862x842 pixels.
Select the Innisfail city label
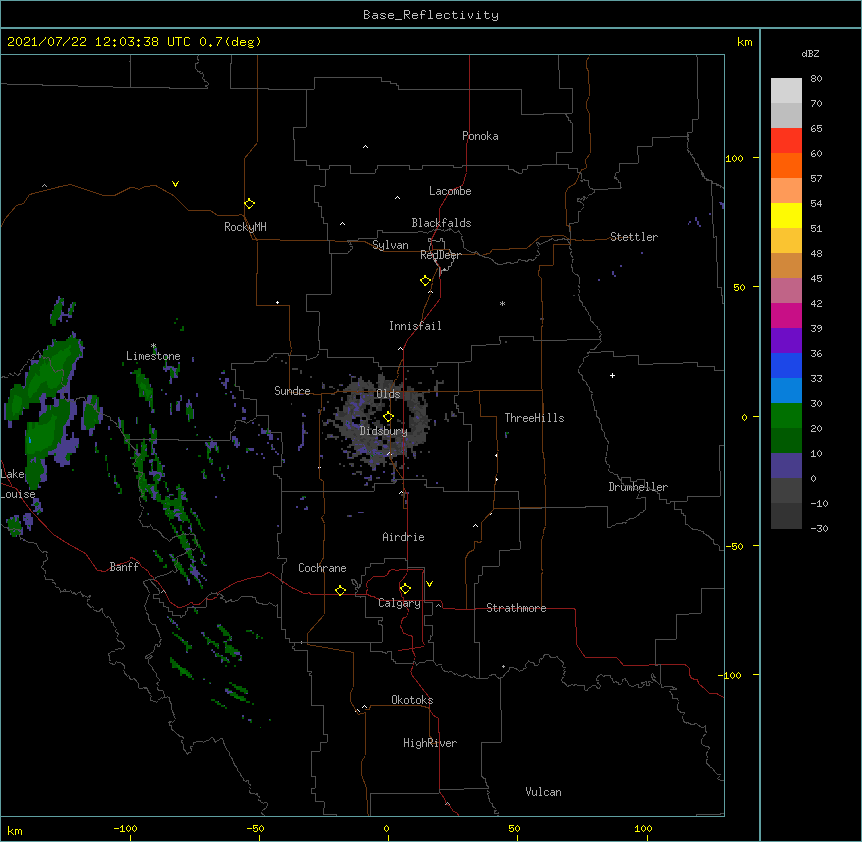click(x=415, y=326)
